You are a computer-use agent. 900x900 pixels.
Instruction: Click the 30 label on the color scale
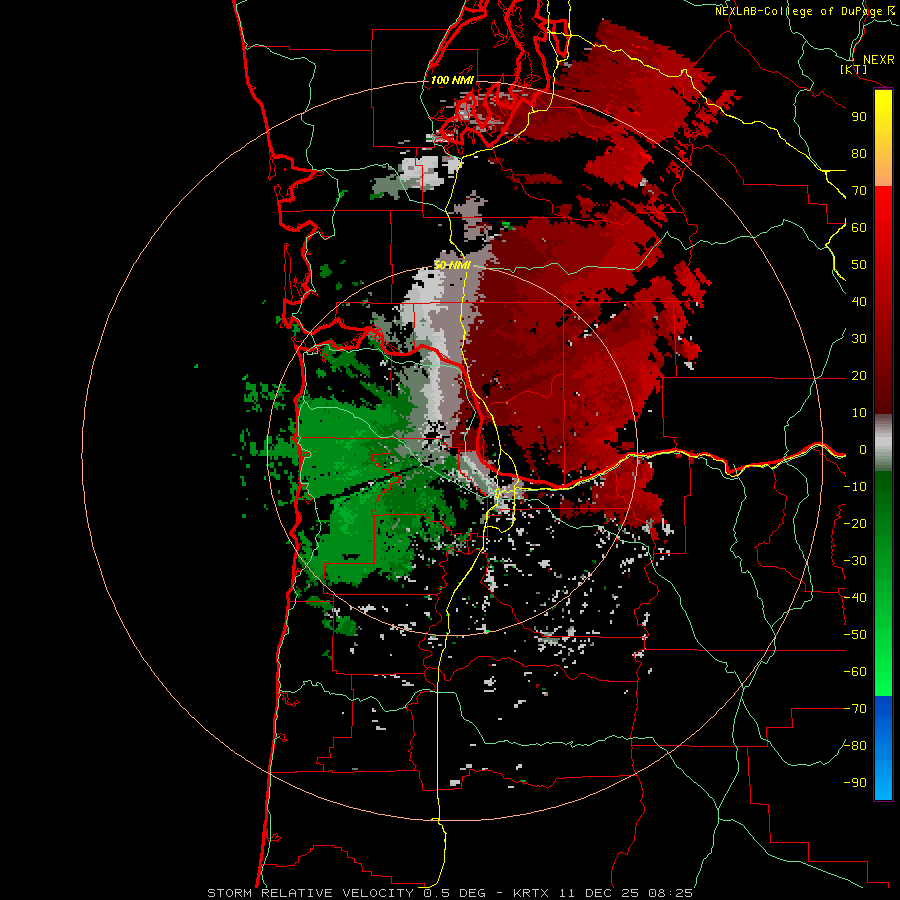(859, 339)
